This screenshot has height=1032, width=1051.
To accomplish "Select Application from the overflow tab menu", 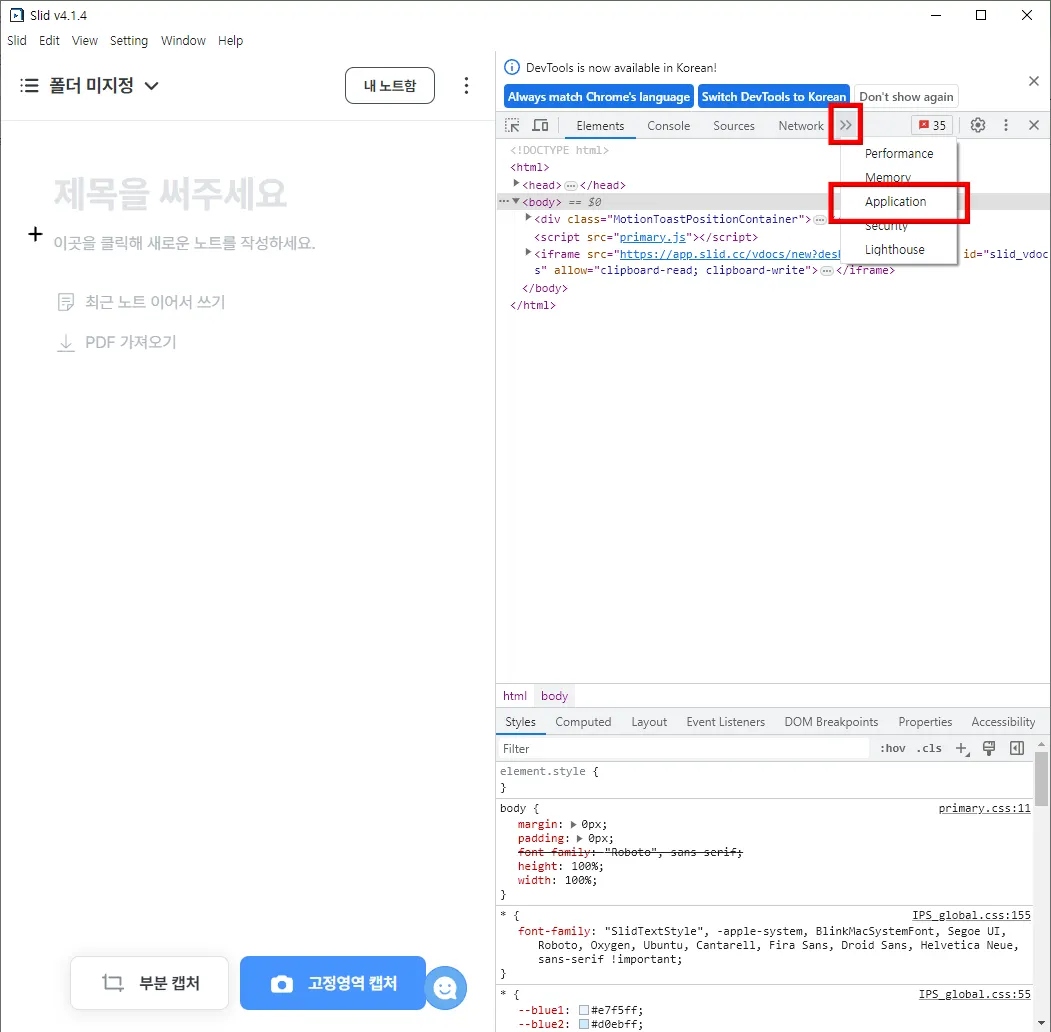I will 895,202.
